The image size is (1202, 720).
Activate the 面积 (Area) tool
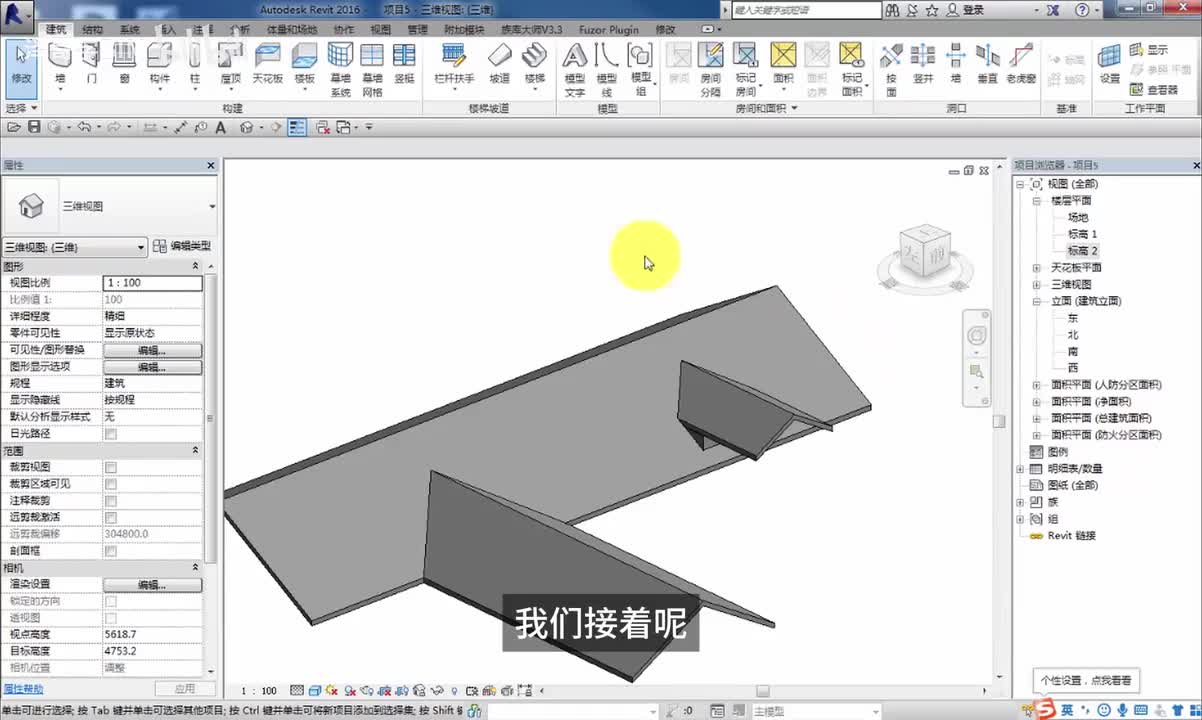click(783, 64)
